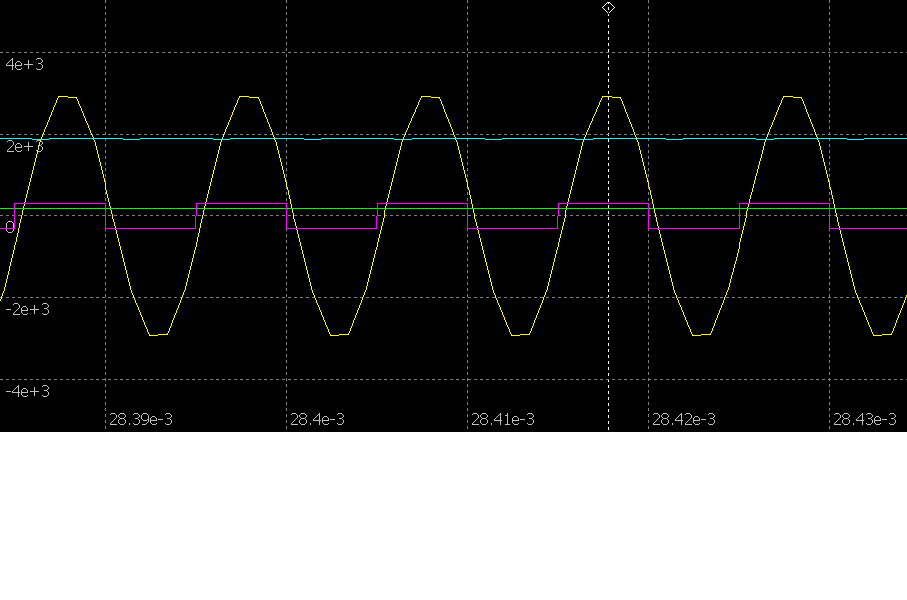This screenshot has height=600, width=907.
Task: Select the 28.41e-3 time axis label
Action: [x=502, y=419]
